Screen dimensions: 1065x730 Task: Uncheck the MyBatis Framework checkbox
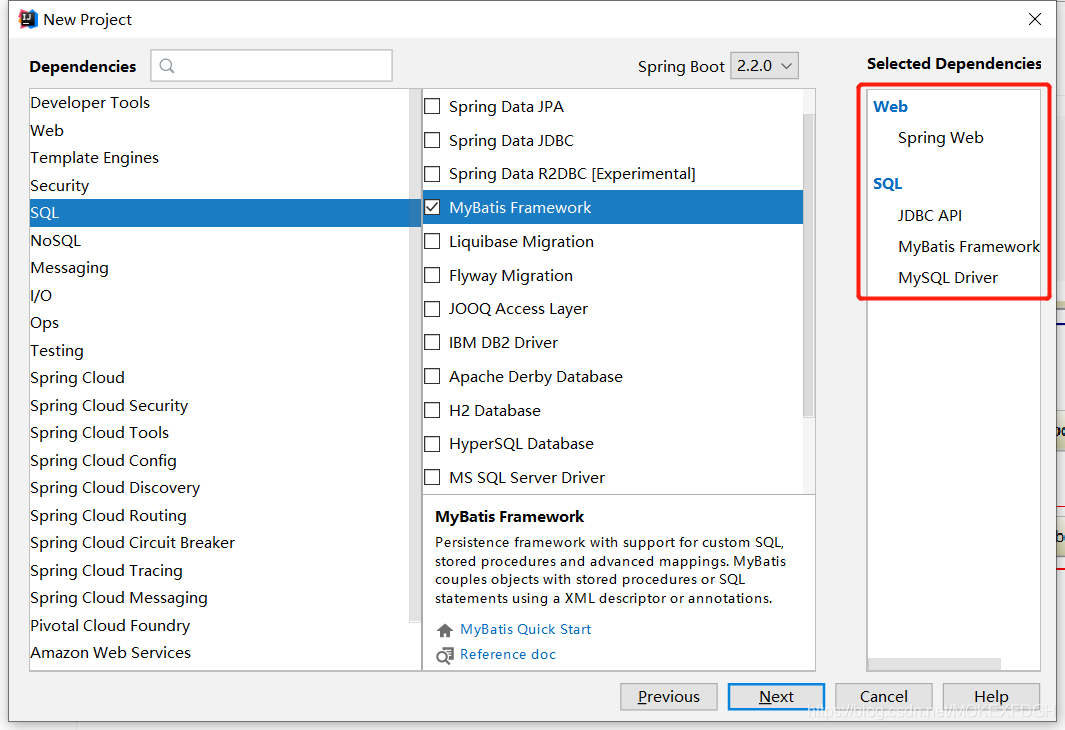coord(432,207)
